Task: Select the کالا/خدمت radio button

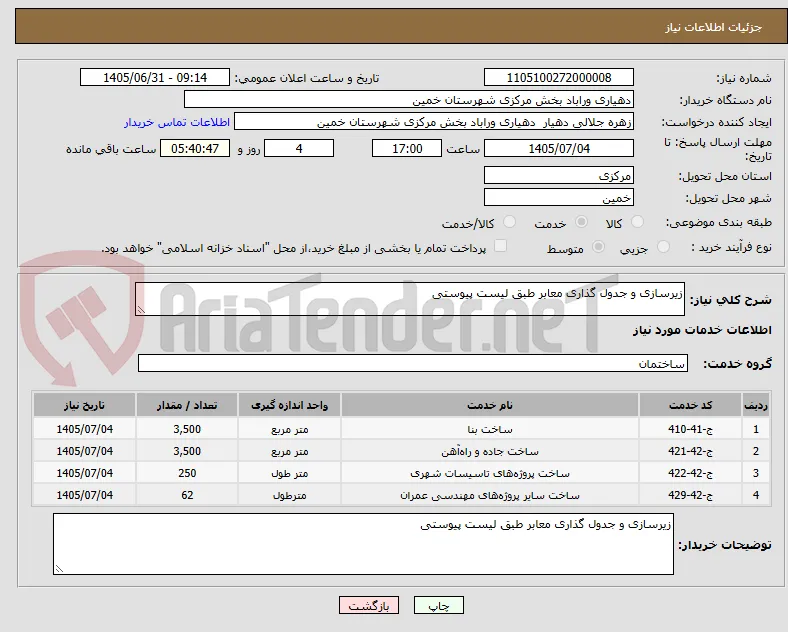Action: [x=510, y=222]
